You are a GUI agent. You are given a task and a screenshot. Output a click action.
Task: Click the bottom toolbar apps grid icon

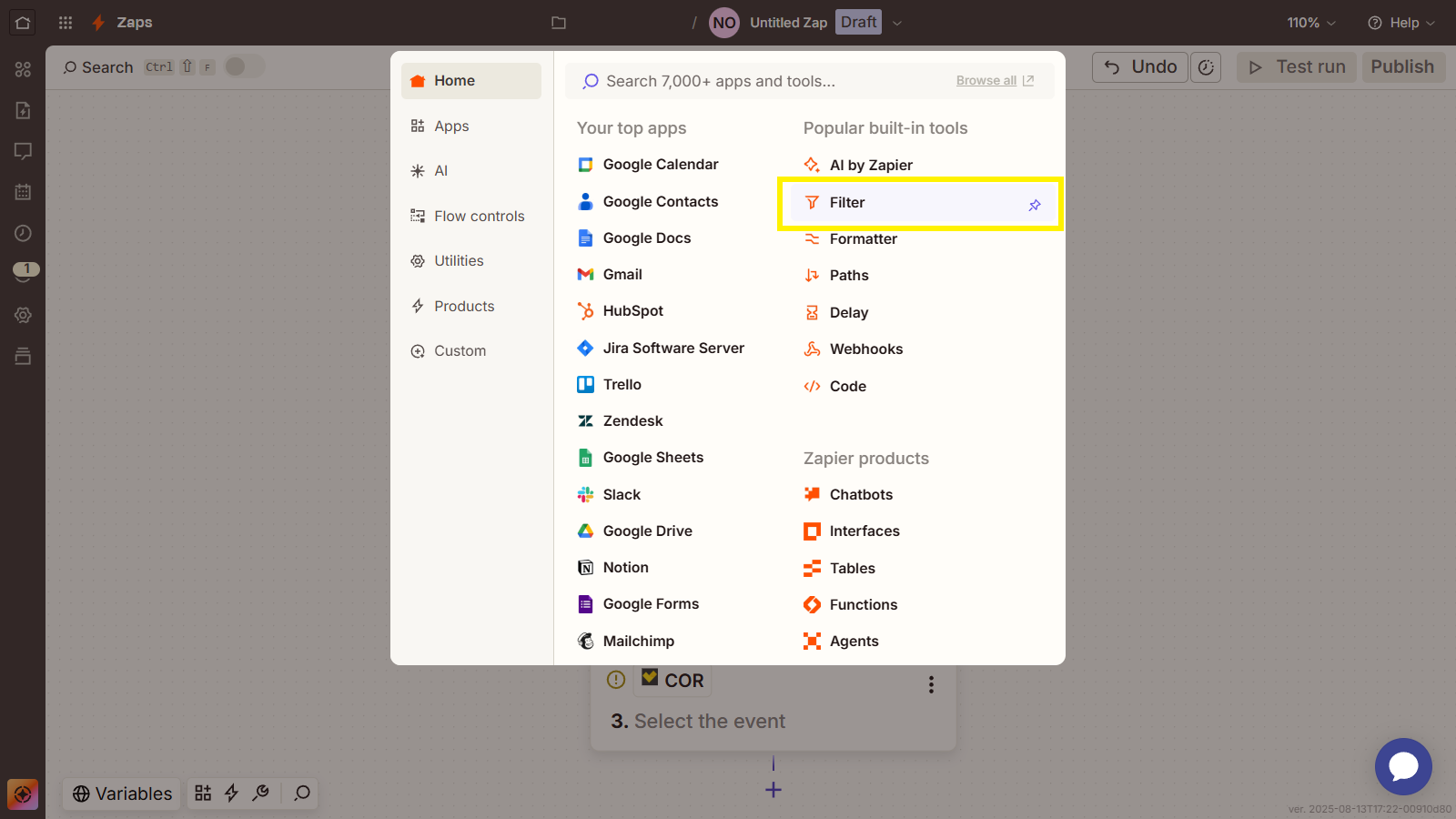203,794
